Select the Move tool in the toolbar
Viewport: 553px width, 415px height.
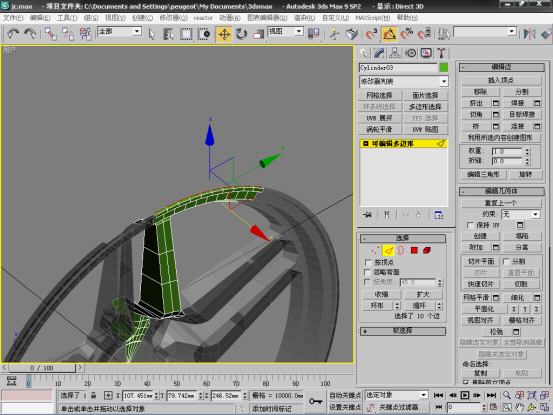[x=224, y=34]
